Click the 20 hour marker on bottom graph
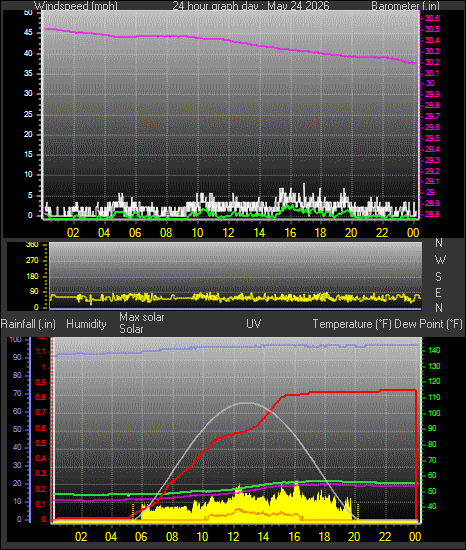466x550 pixels. [x=354, y=536]
